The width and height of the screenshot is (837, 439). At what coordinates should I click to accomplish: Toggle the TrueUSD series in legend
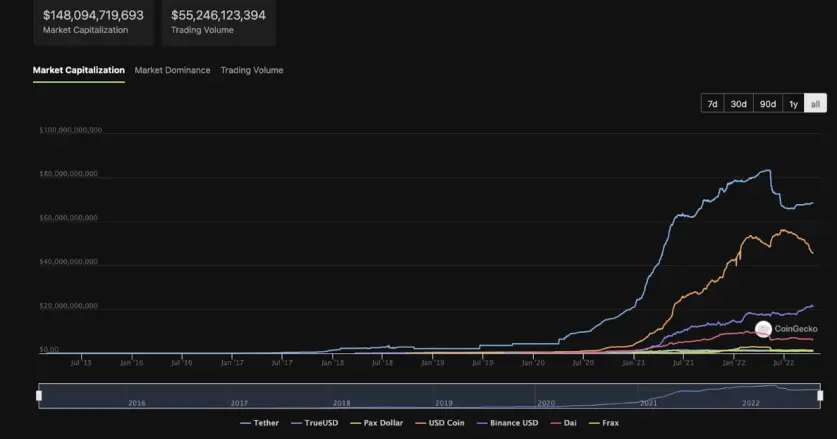tap(314, 422)
